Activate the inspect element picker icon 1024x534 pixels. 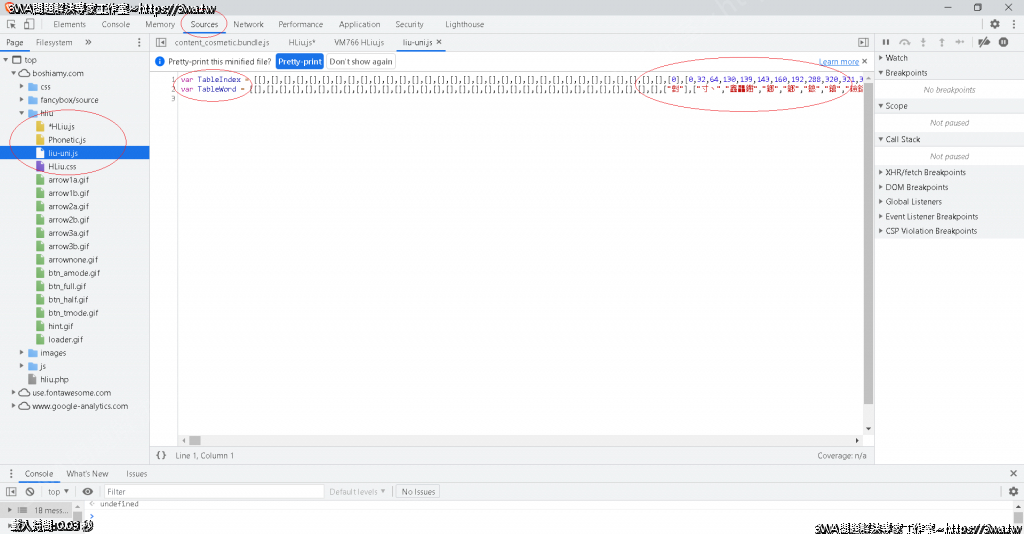pos(11,24)
